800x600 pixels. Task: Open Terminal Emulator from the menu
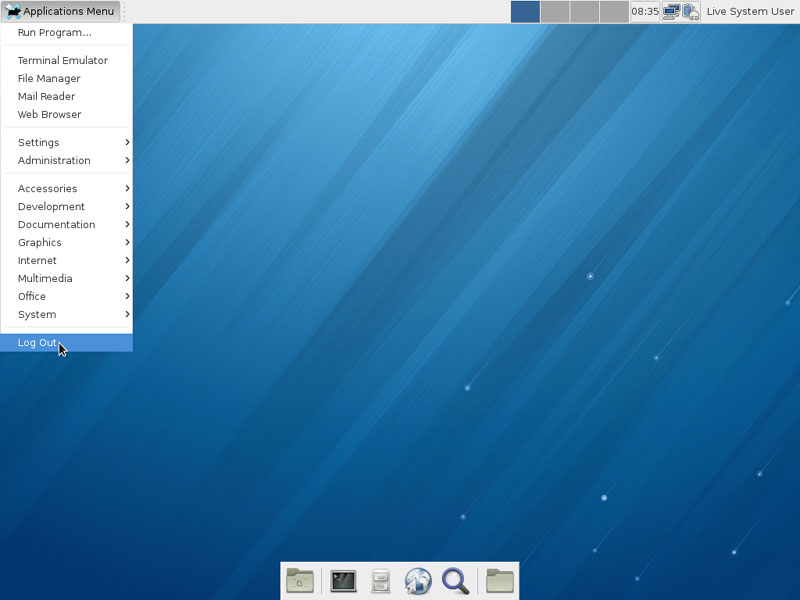click(x=67, y=60)
